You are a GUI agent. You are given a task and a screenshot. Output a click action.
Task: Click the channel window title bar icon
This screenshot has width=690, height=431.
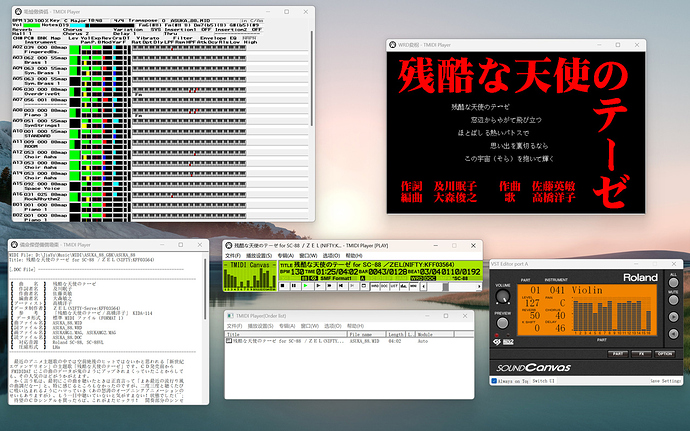pos(18,11)
